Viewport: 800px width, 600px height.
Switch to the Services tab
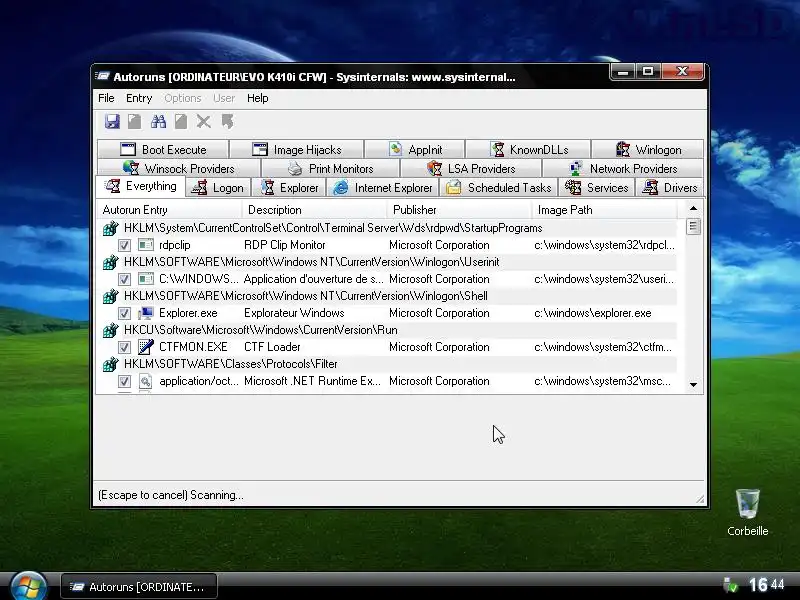point(596,188)
